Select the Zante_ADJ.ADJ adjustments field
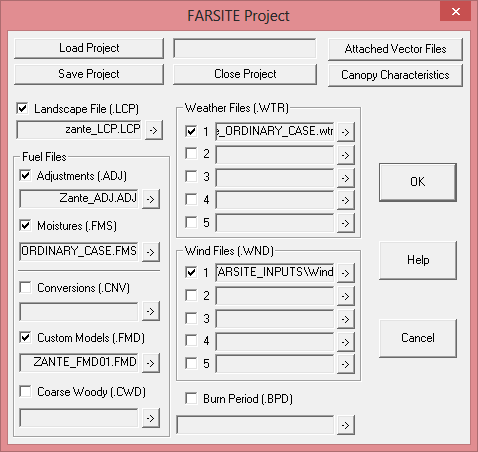Image resolution: width=478 pixels, height=452 pixels. click(x=79, y=198)
